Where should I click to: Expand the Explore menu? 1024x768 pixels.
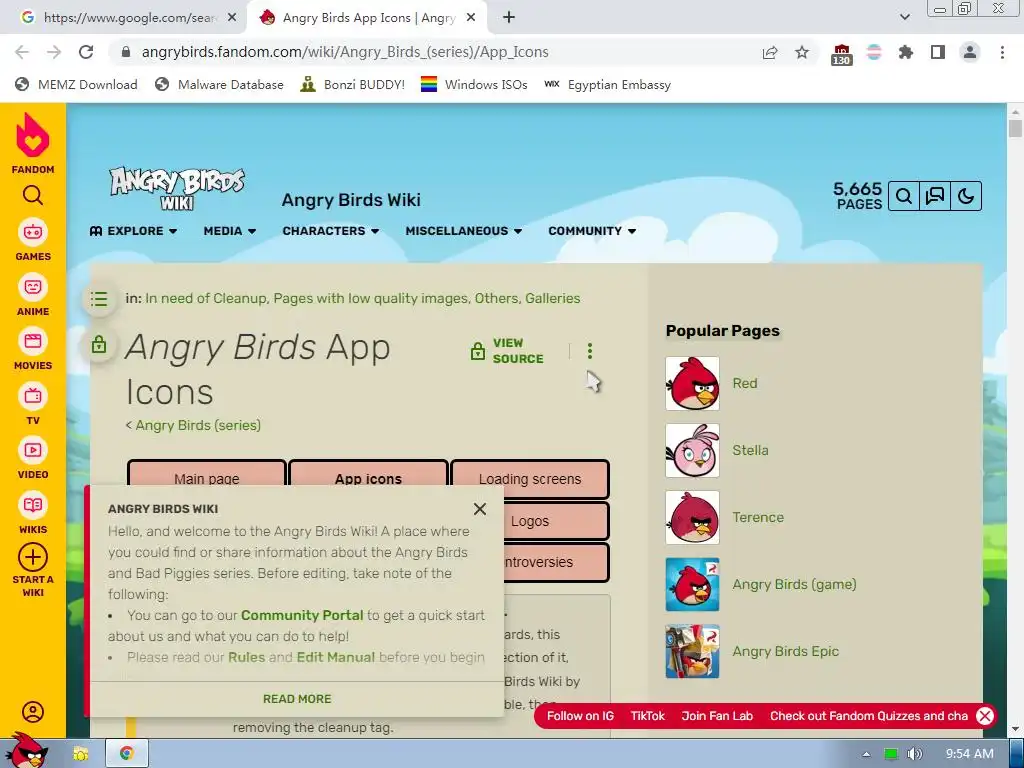pos(133,231)
